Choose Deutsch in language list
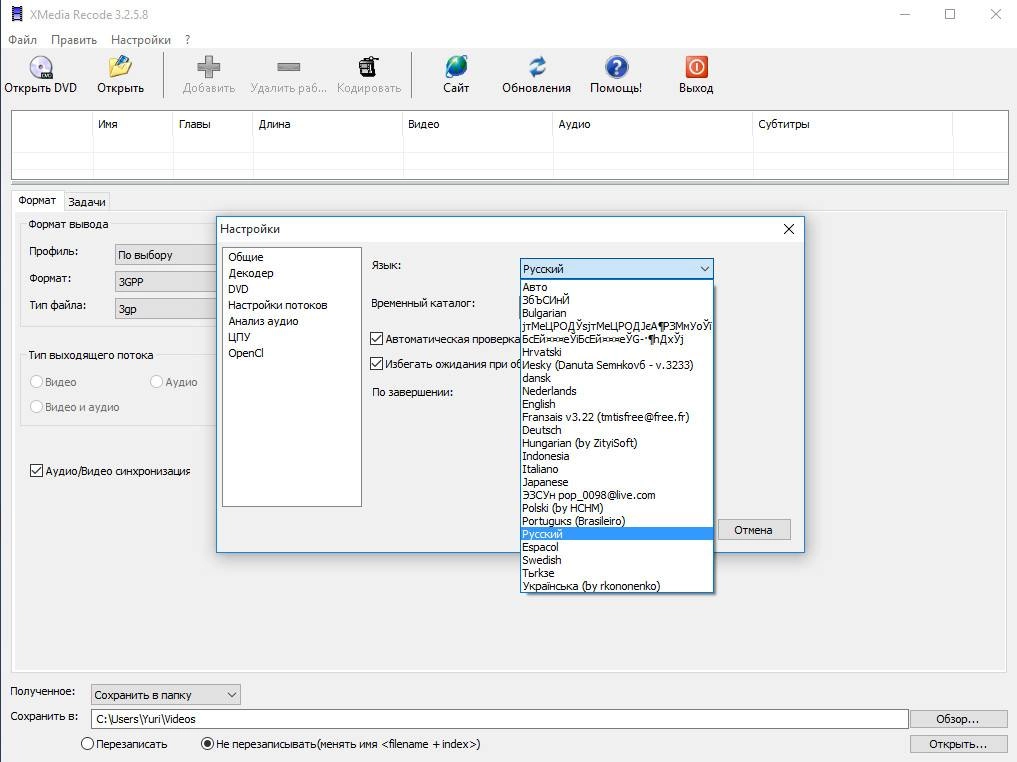Image resolution: width=1017 pixels, height=762 pixels. [x=617, y=430]
